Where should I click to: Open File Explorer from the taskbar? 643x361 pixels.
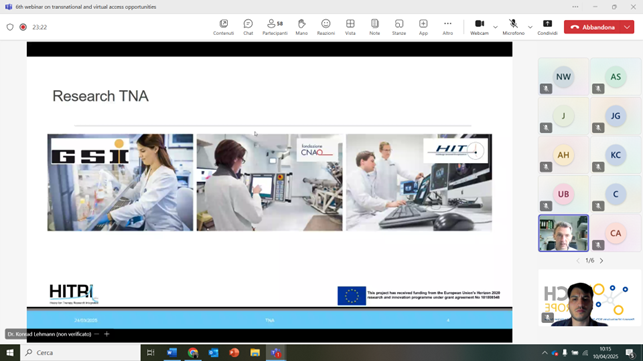(x=255, y=352)
